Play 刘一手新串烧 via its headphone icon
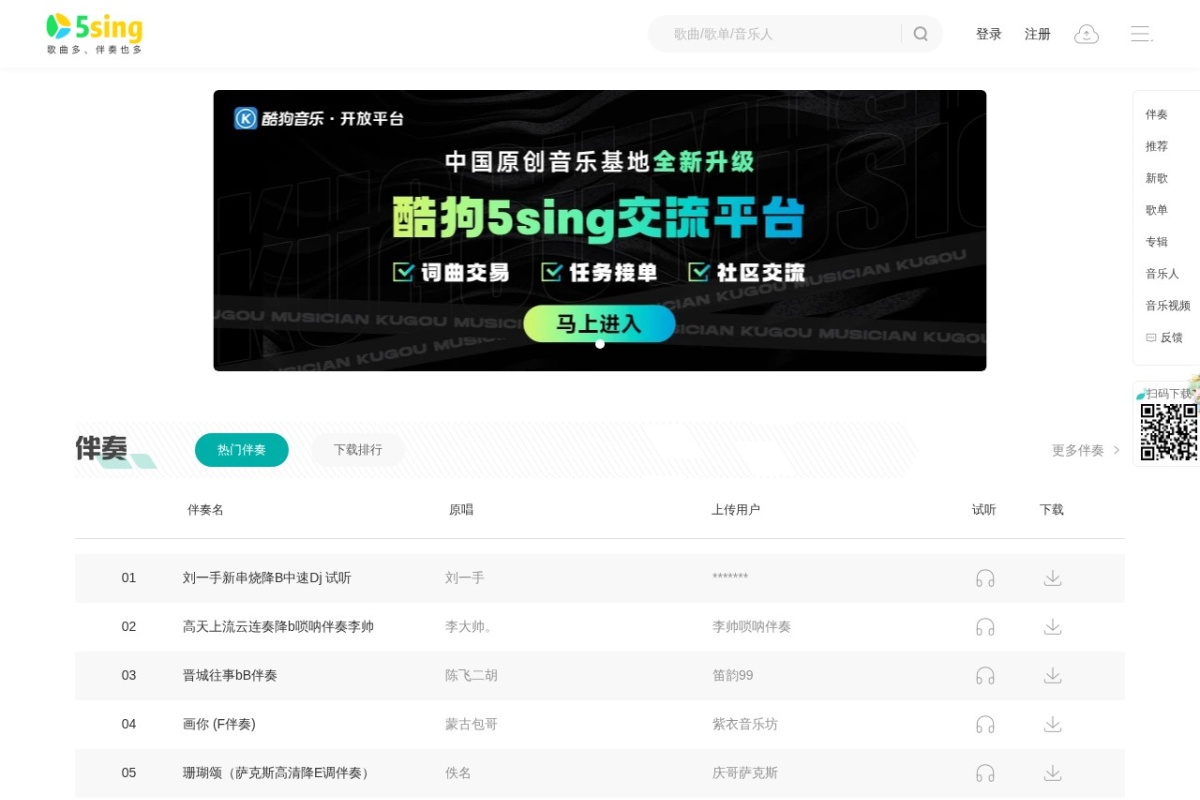The width and height of the screenshot is (1200, 800). click(x=985, y=578)
